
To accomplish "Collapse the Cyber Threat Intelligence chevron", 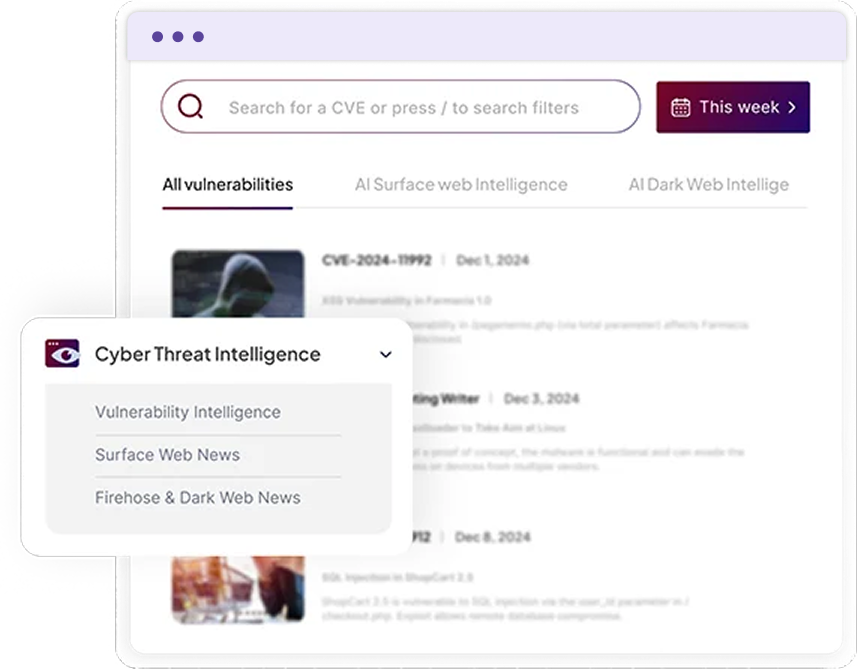I will (386, 355).
